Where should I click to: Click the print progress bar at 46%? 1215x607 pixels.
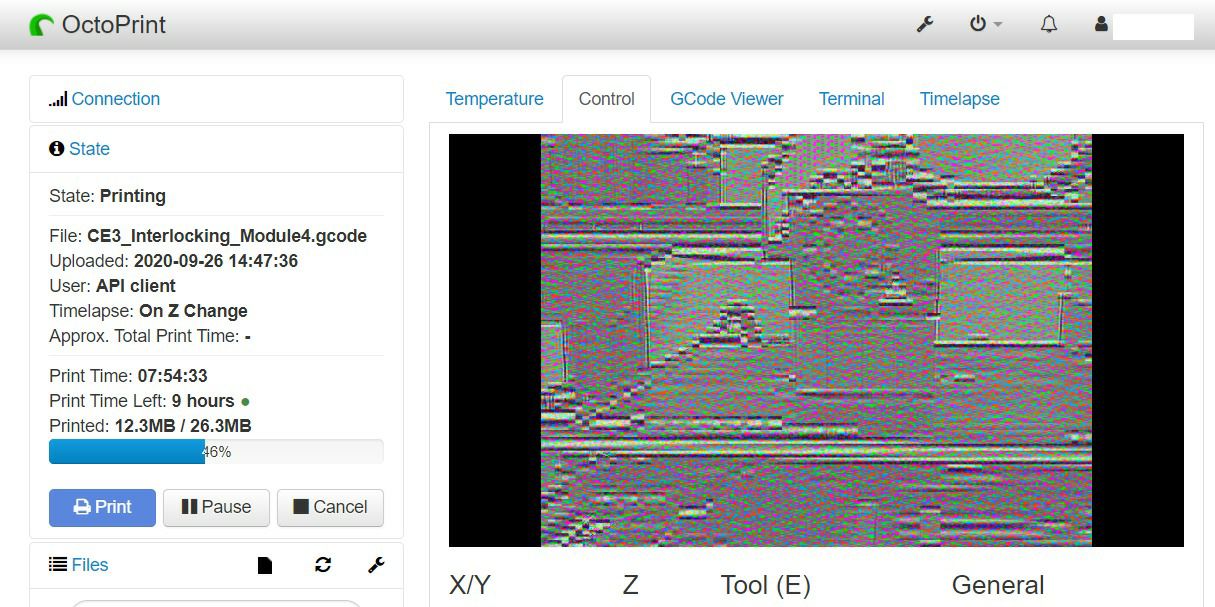click(216, 452)
